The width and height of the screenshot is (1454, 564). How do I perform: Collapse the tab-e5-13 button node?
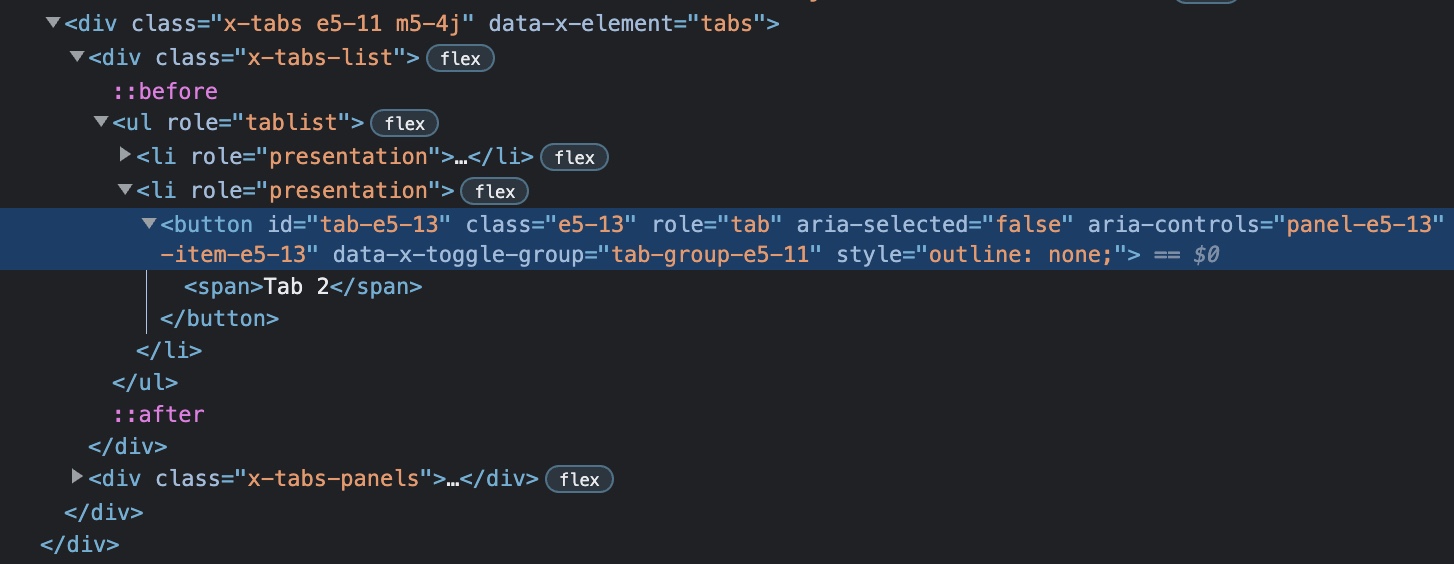tap(149, 223)
